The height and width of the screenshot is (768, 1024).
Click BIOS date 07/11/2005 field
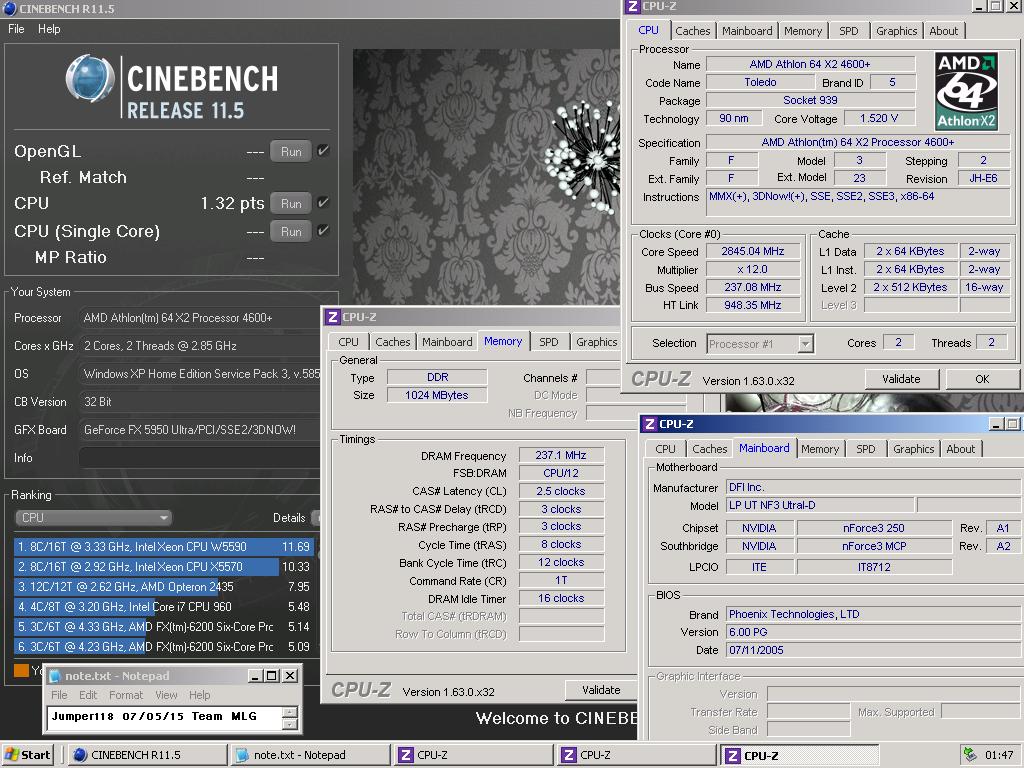coord(872,650)
